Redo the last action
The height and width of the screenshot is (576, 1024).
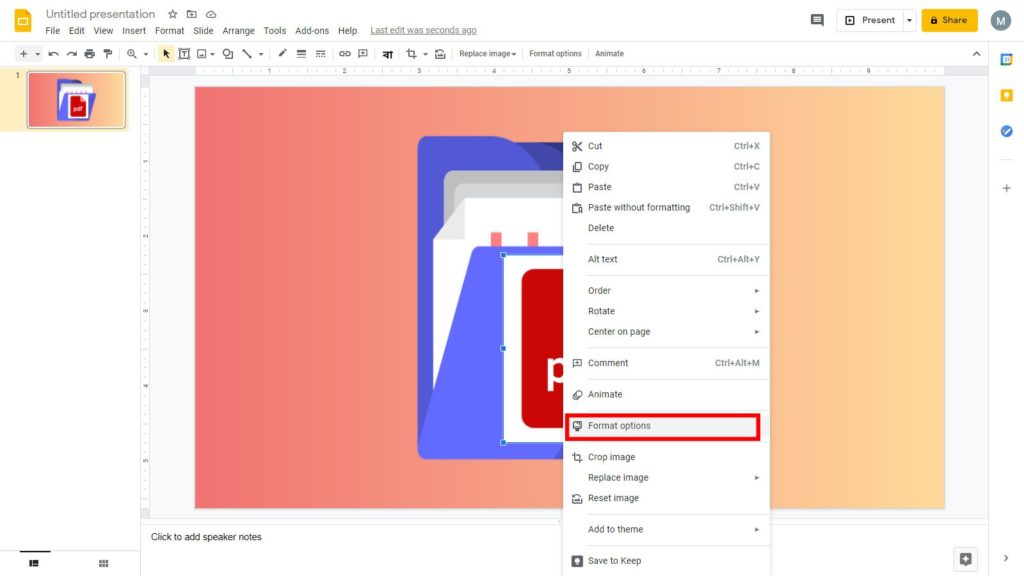point(71,54)
